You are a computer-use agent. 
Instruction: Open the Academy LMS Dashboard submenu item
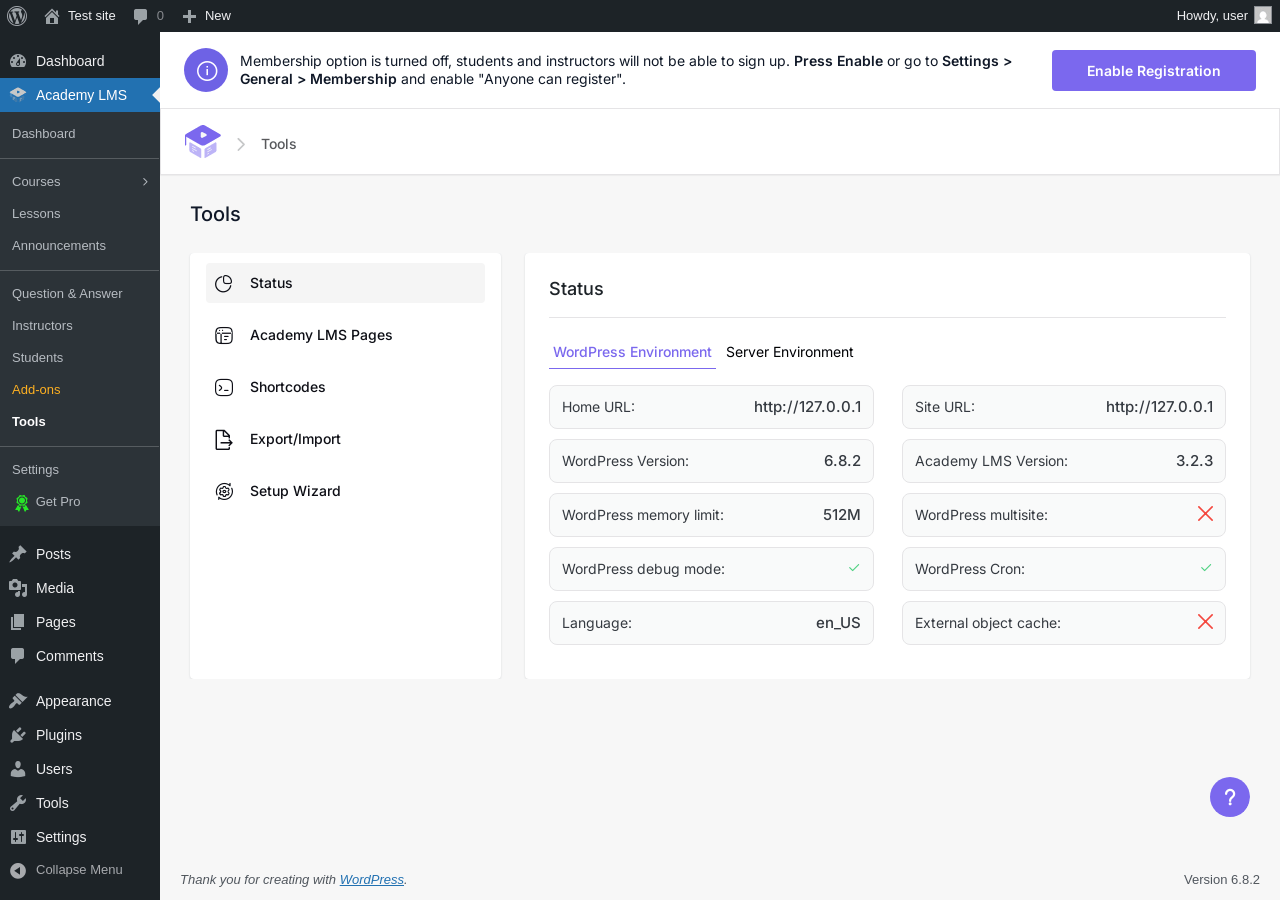coord(44,134)
